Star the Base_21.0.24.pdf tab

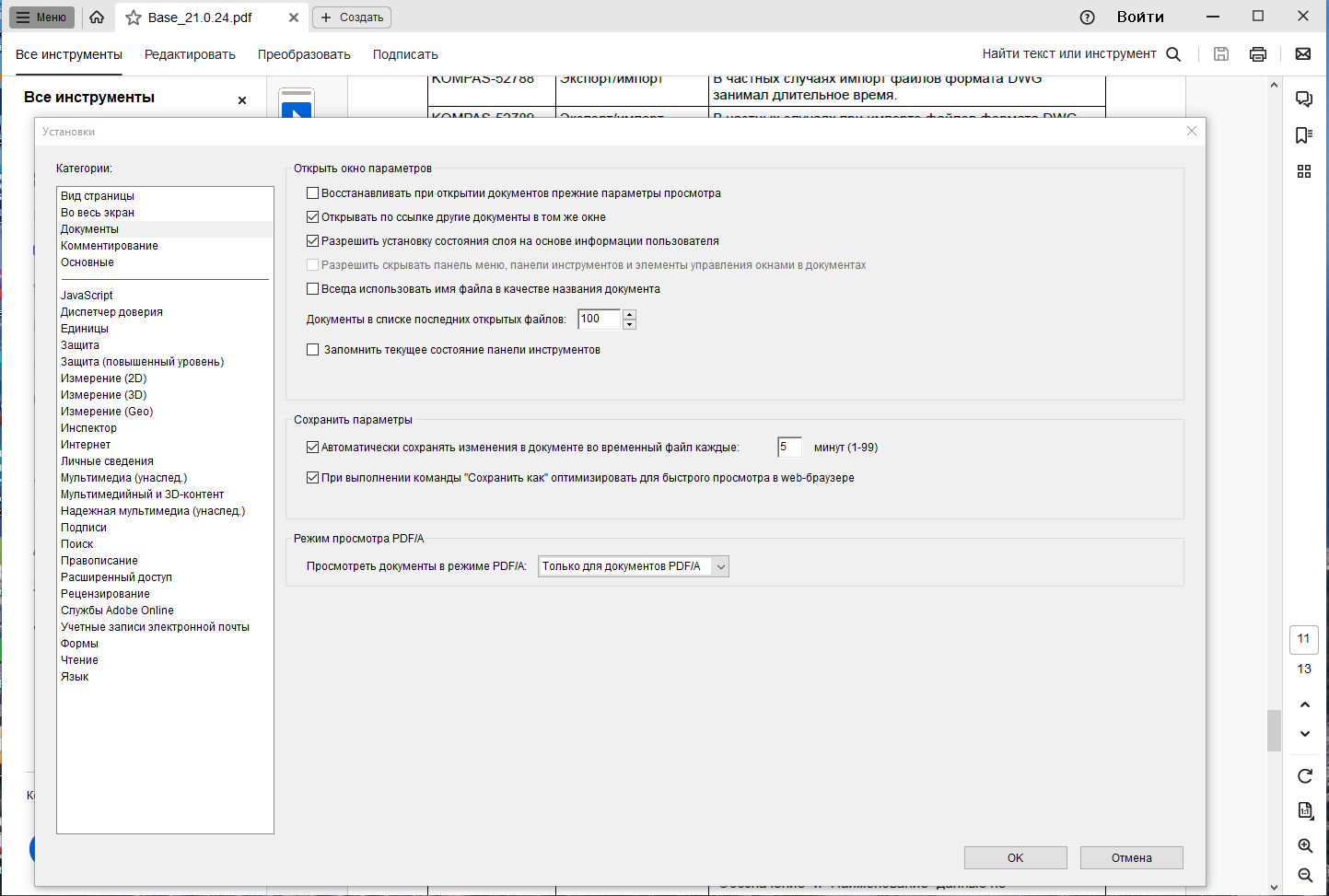(134, 17)
